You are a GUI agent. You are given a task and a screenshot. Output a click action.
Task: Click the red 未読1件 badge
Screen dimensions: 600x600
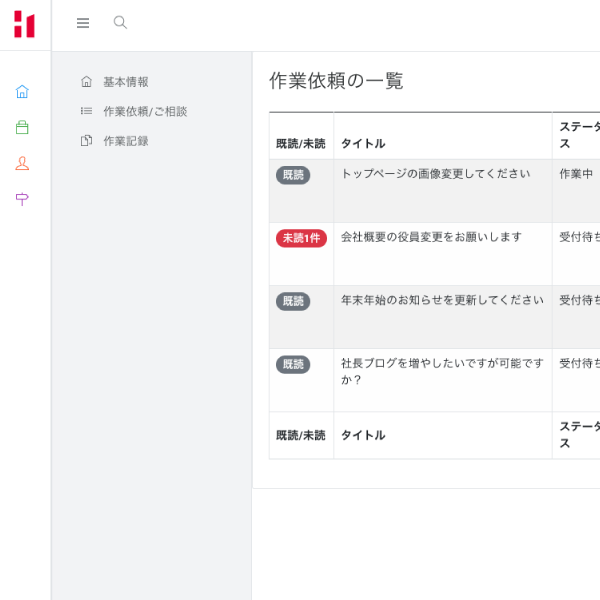301,238
